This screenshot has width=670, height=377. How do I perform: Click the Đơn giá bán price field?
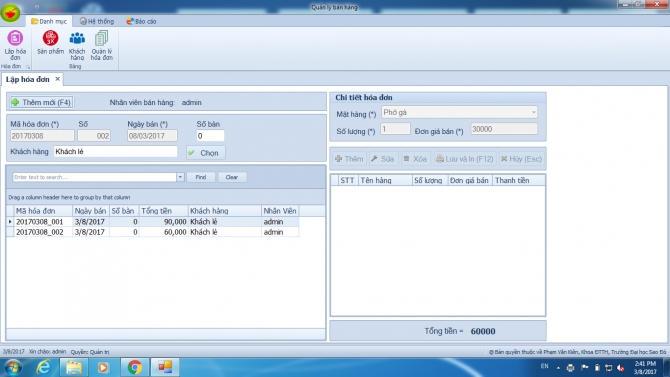[504, 129]
